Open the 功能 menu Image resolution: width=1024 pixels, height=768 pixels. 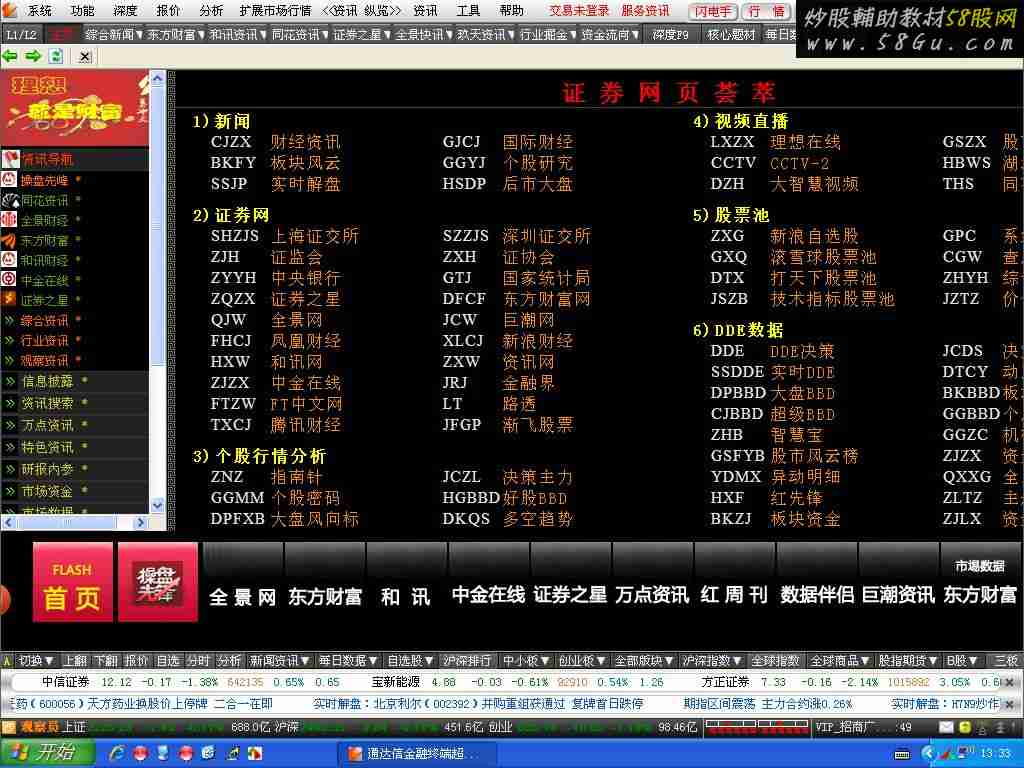(x=83, y=10)
